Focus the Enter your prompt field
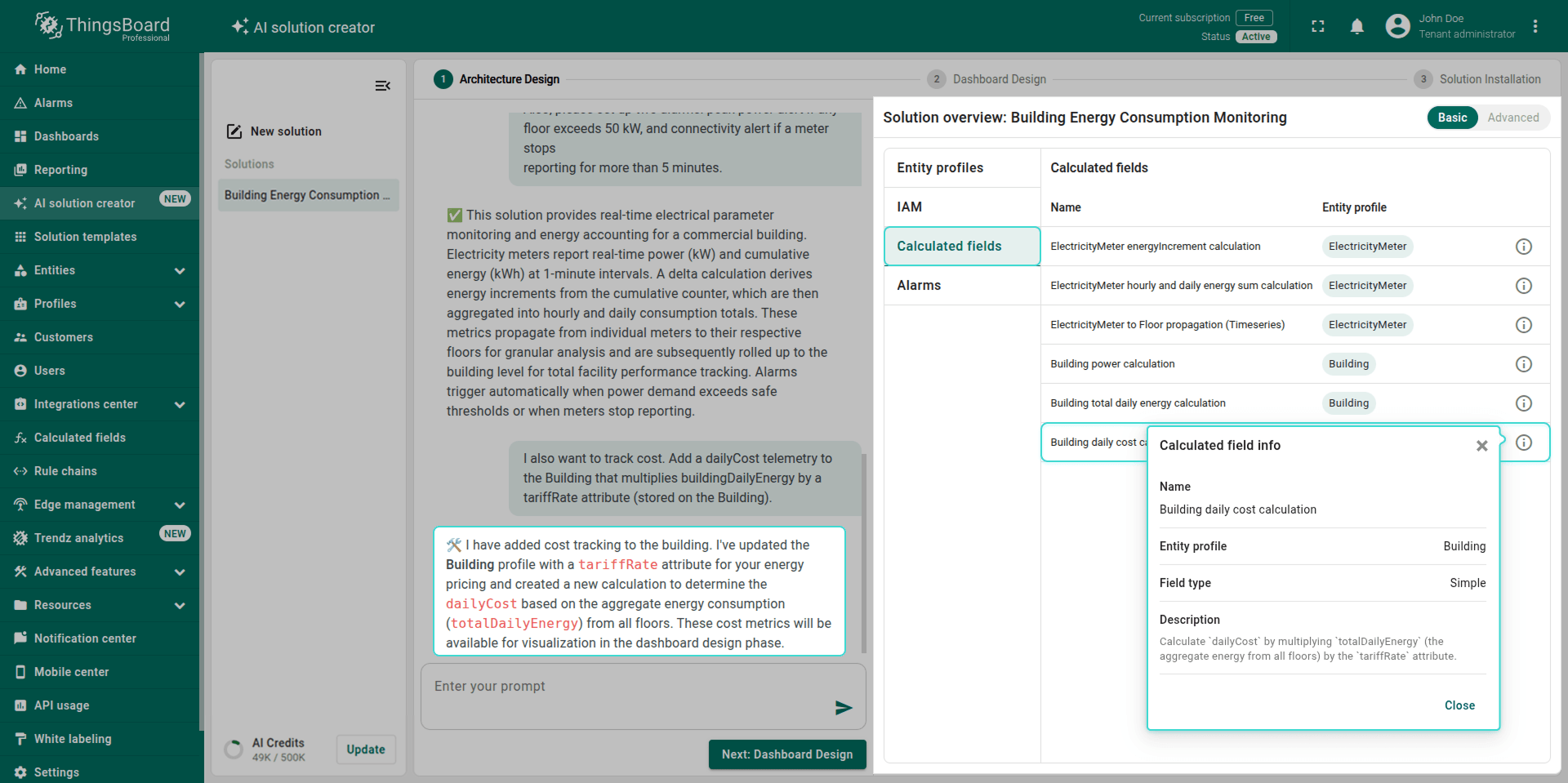 click(x=629, y=687)
